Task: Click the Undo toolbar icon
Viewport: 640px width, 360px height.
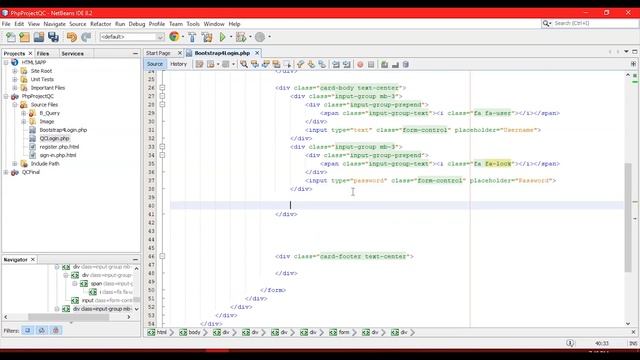Action: click(72, 37)
